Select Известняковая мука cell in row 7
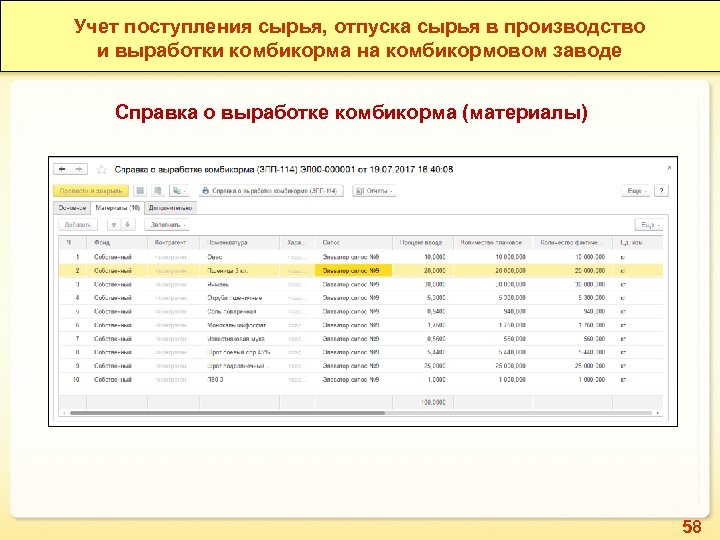 point(239,339)
